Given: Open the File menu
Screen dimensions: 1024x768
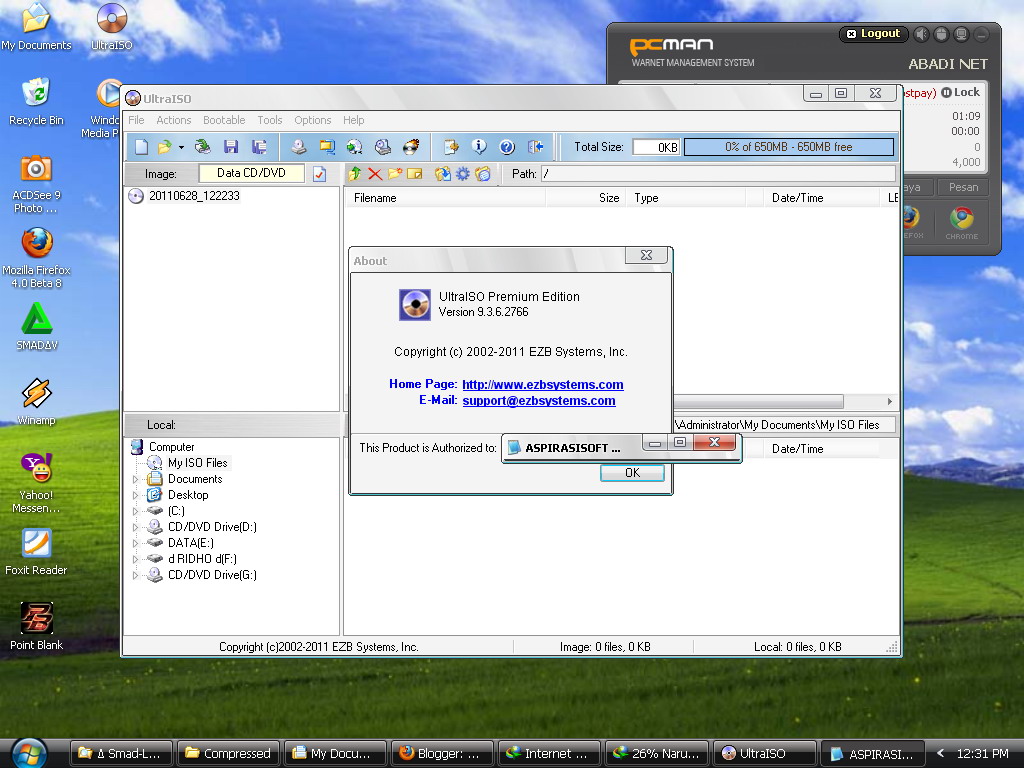Looking at the screenshot, I should [136, 120].
